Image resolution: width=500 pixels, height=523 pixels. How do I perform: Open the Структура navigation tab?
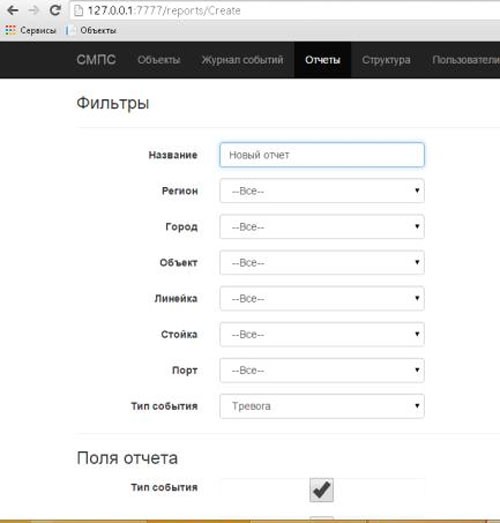[386, 60]
